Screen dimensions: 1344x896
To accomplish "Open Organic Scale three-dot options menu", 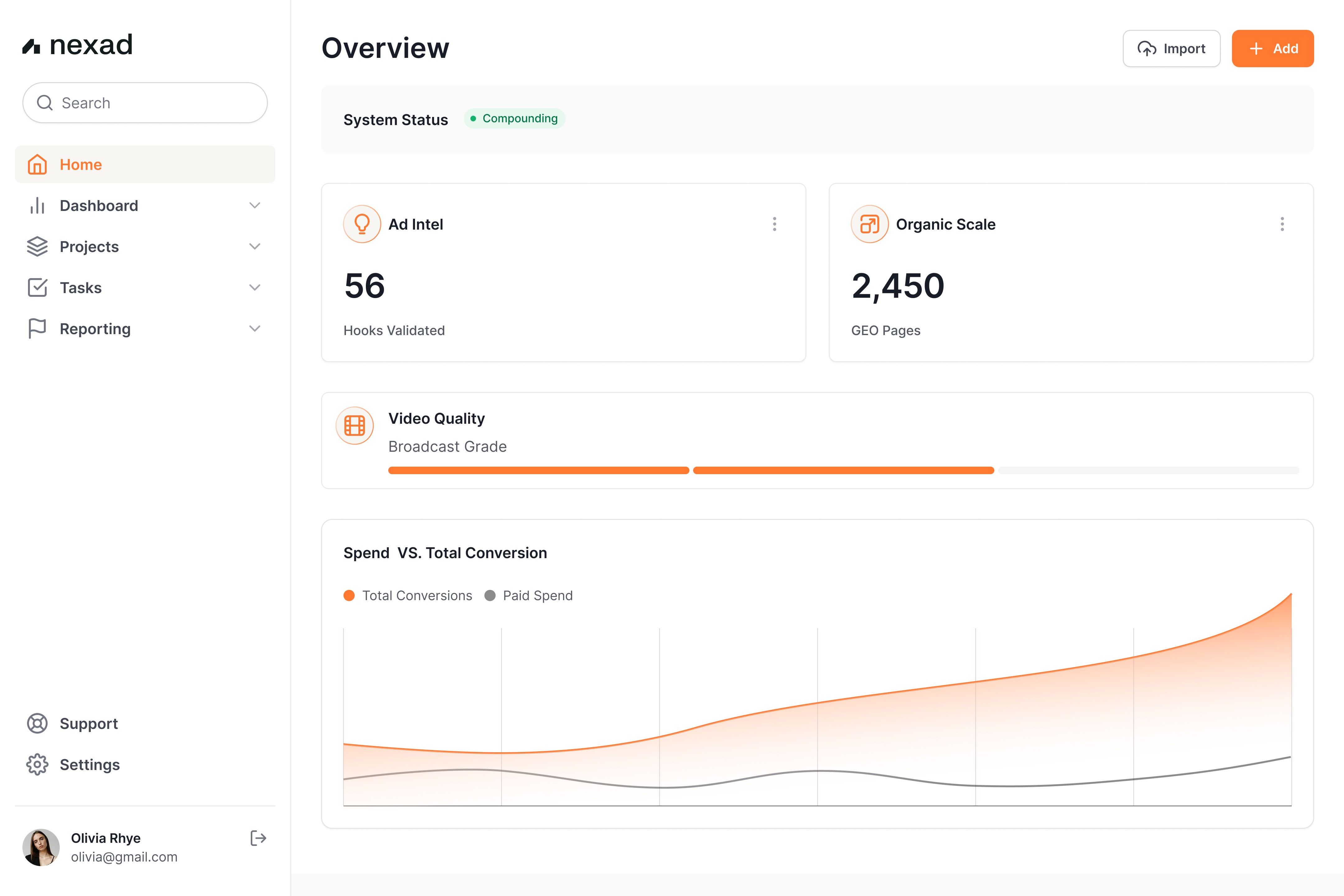I will coord(1282,224).
